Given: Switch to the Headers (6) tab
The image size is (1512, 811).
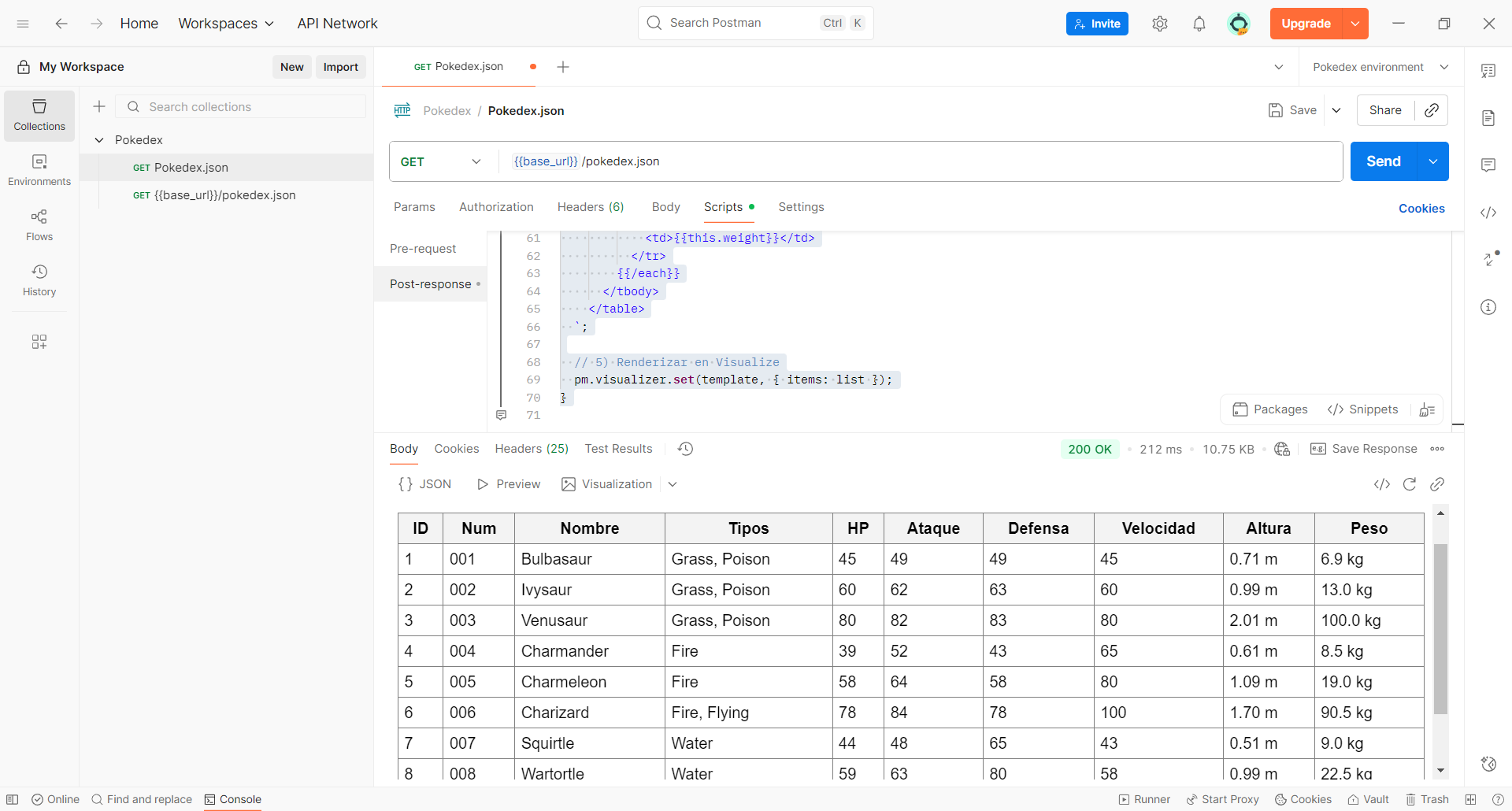Looking at the screenshot, I should tap(590, 207).
